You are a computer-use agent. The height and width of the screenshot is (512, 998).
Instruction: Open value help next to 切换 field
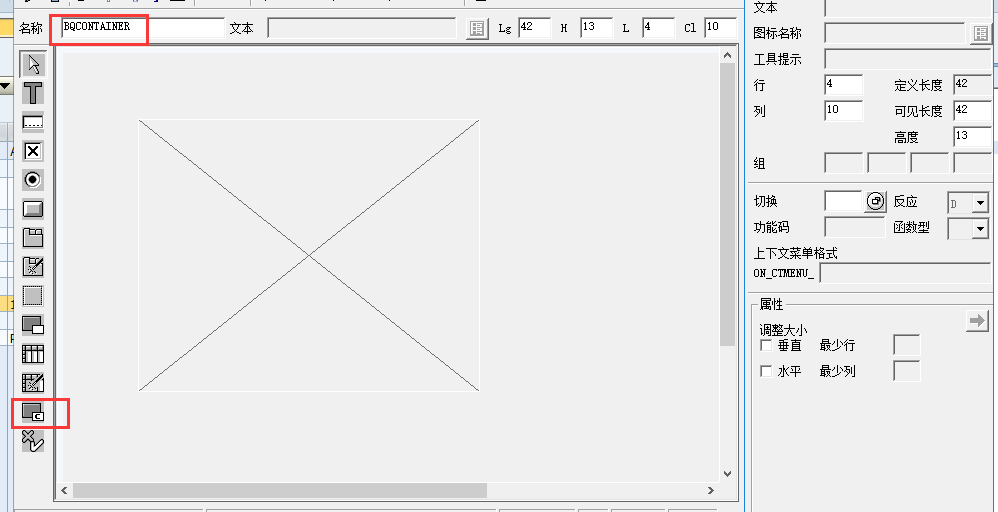pyautogui.click(x=875, y=202)
